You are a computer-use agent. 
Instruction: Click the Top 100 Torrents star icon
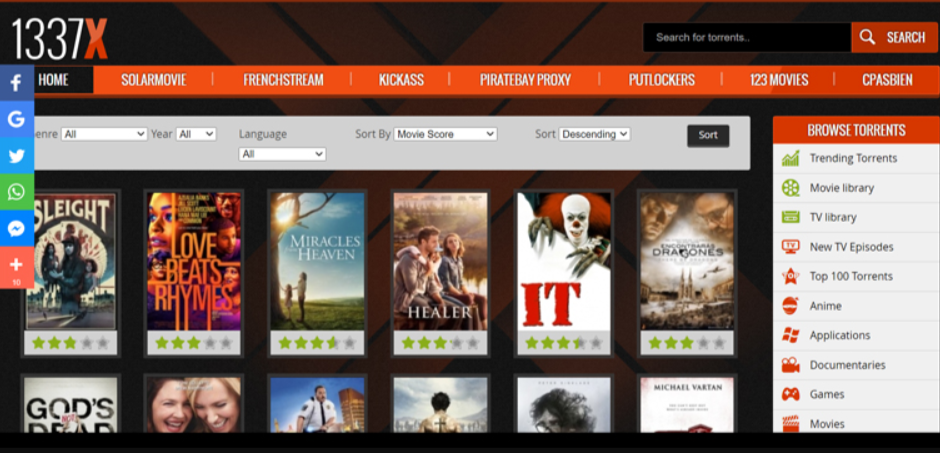point(791,276)
